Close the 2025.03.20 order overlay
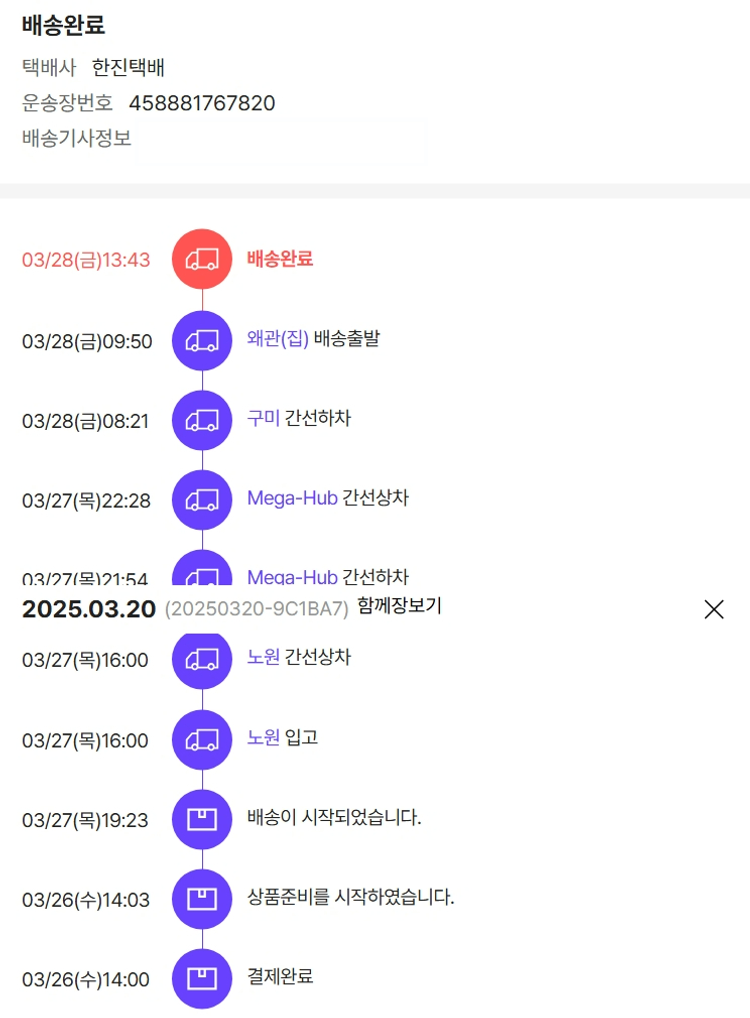Screen dimensions: 750x1018 pos(713,609)
